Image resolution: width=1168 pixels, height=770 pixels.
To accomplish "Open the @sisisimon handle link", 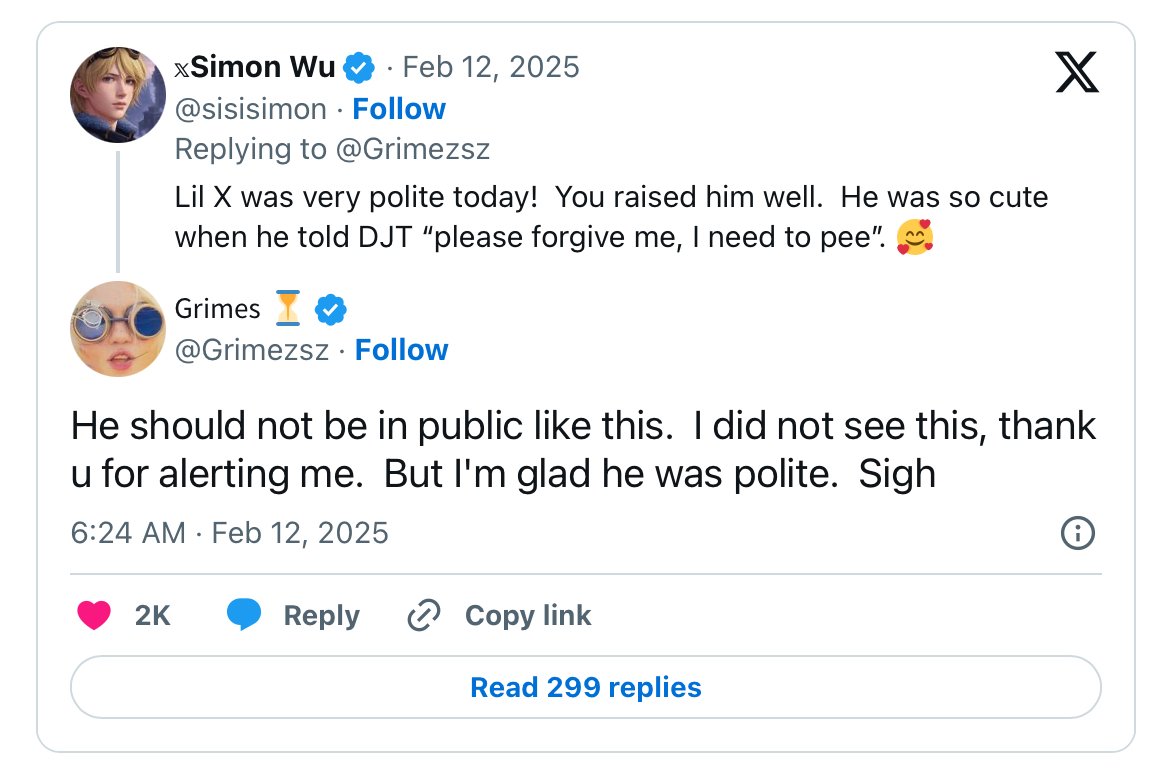I will (x=251, y=109).
